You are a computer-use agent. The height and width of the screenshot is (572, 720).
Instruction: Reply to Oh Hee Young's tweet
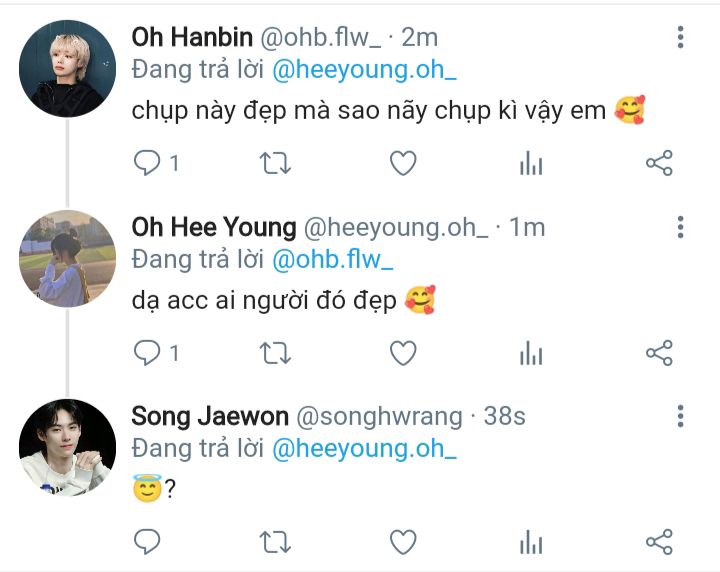click(x=147, y=353)
